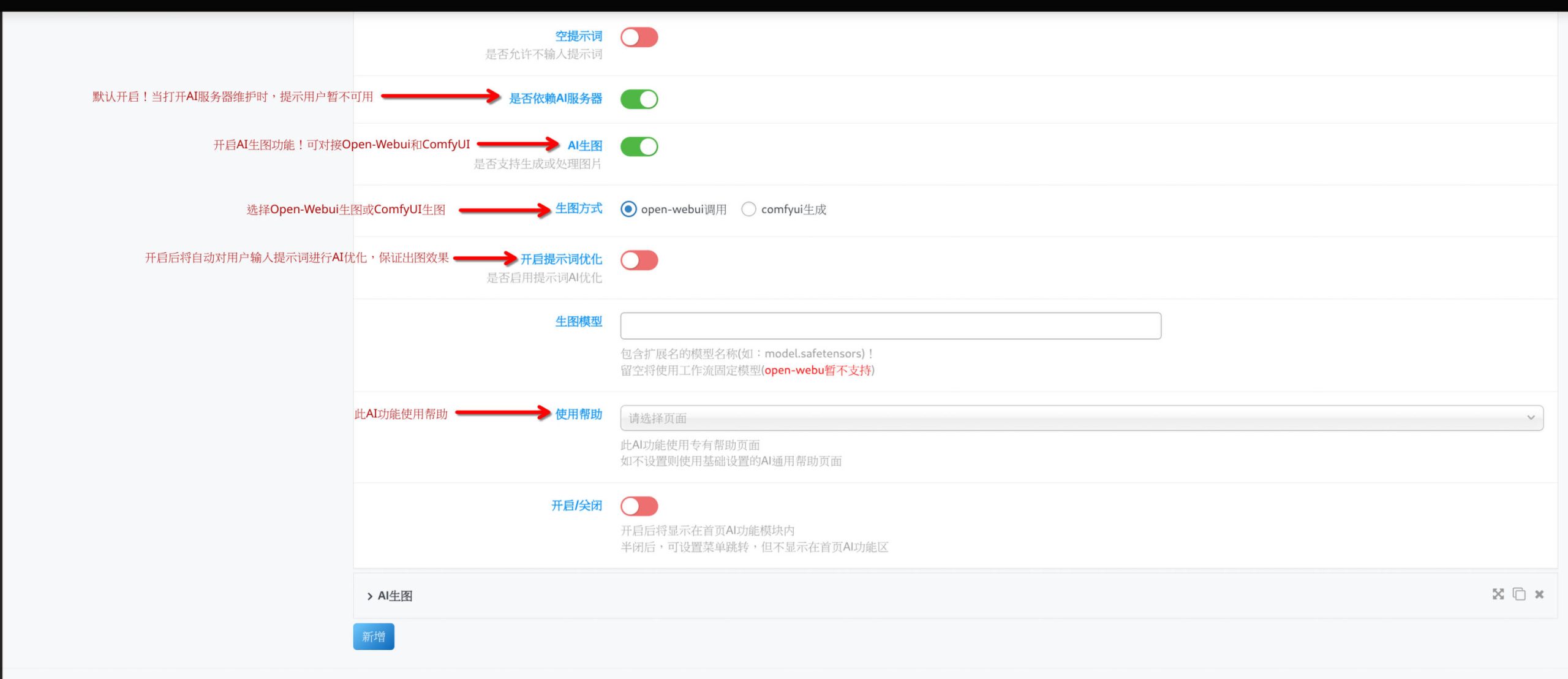Screen dimensions: 1568x679
Task: Click the 生图方式 field label
Action: [x=578, y=208]
